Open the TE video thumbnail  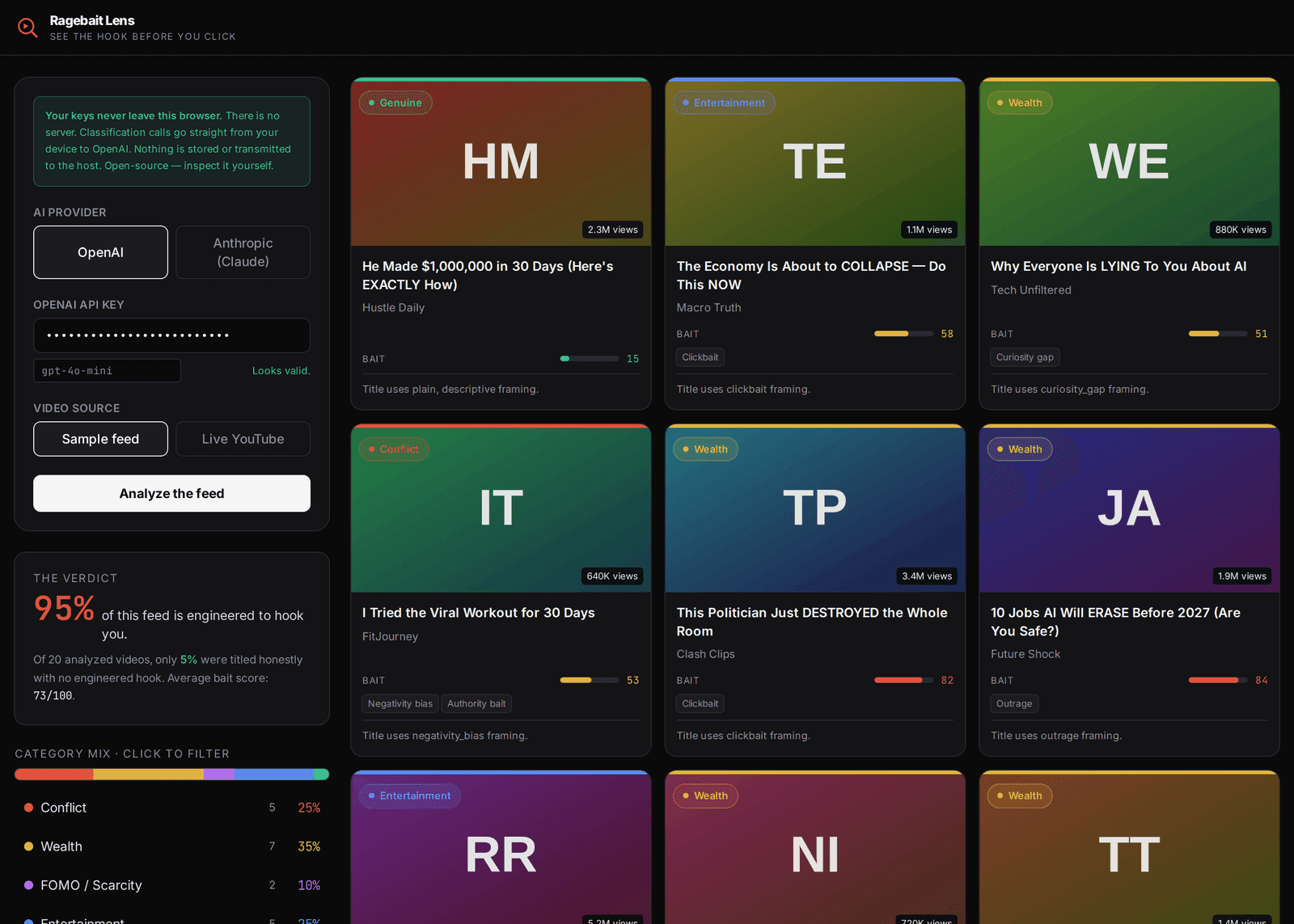pos(814,162)
